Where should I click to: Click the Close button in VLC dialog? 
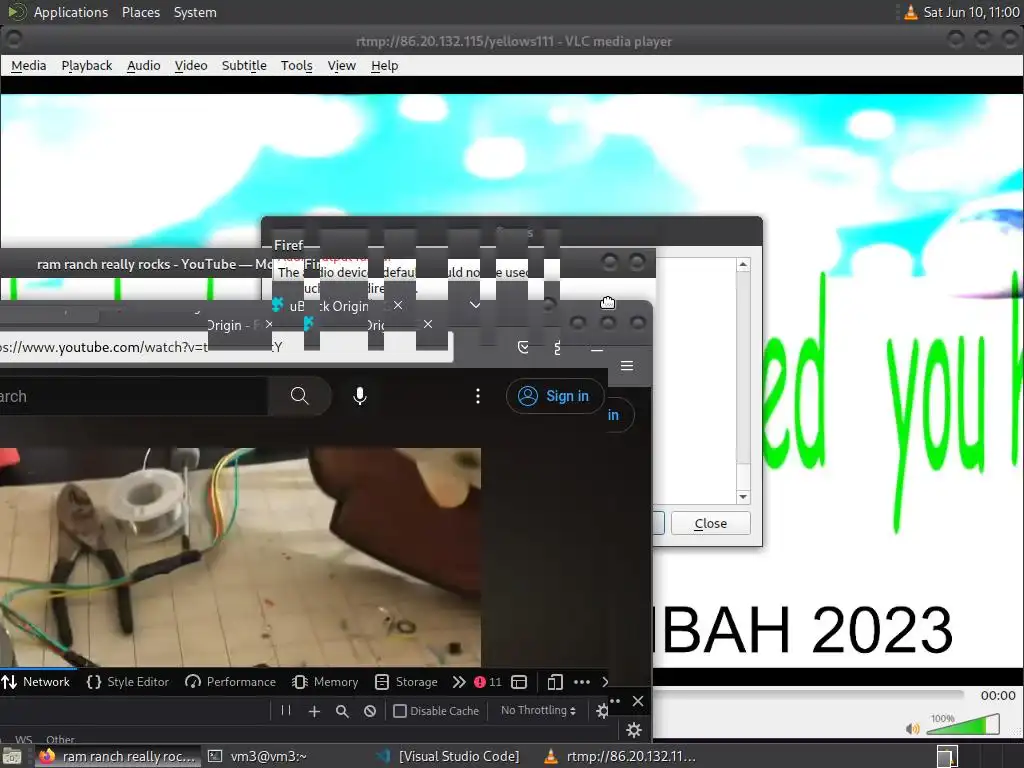[x=711, y=523]
